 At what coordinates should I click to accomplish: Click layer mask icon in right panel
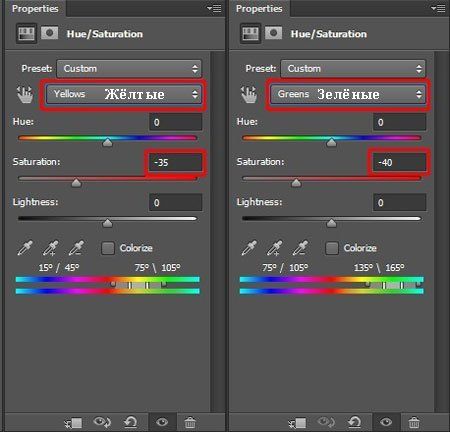274,33
